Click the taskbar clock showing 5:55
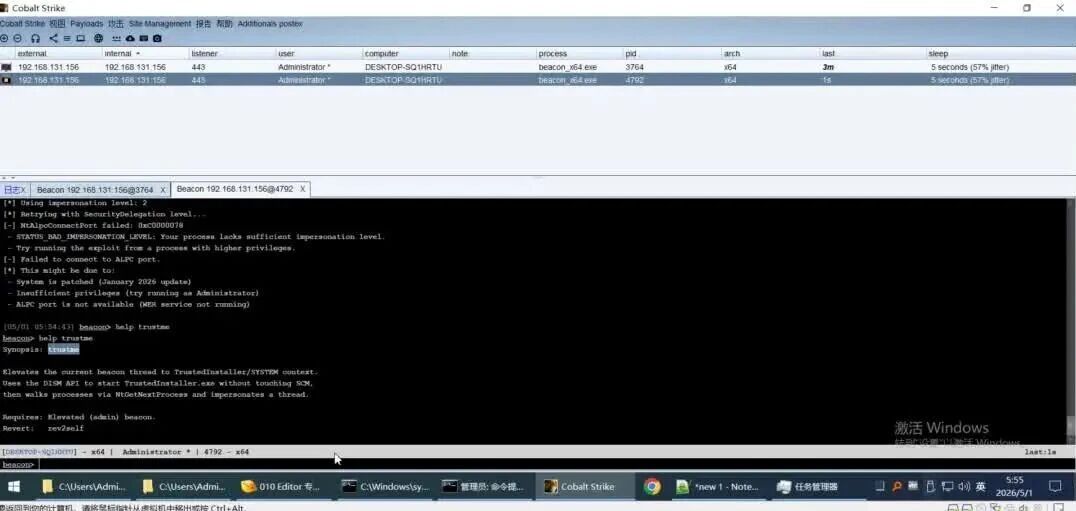 (1013, 486)
